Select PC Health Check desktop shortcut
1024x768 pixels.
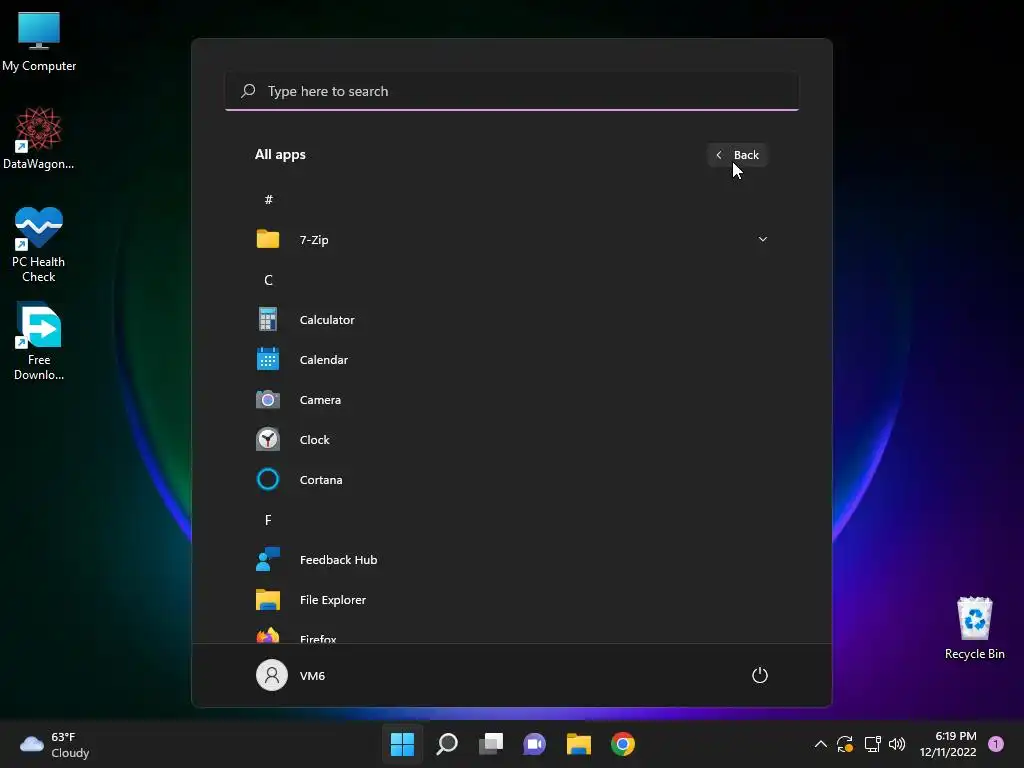coord(39,244)
